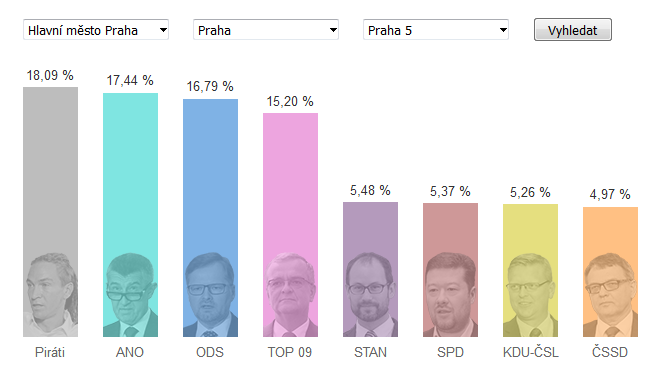Select the ODS leader portrait
This screenshot has height=375, width=661.
(210, 295)
